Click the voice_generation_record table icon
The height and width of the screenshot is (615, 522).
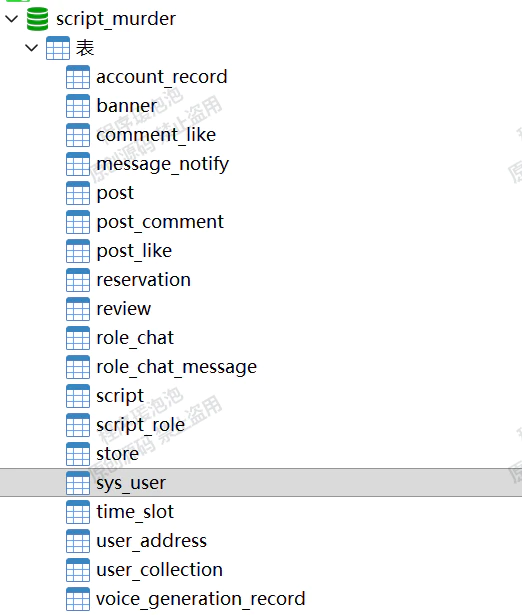78,599
